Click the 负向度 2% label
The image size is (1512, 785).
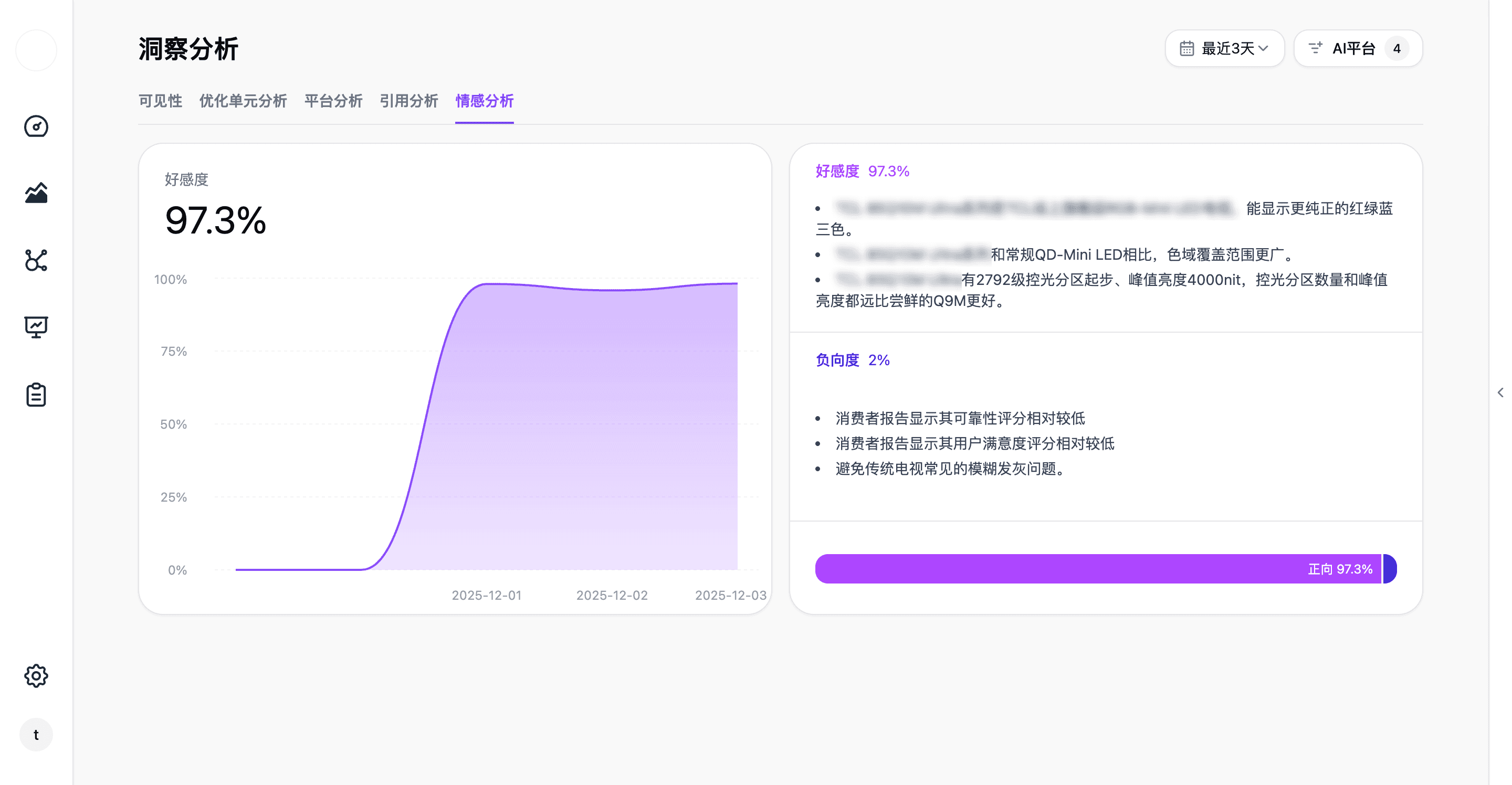pyautogui.click(x=851, y=359)
